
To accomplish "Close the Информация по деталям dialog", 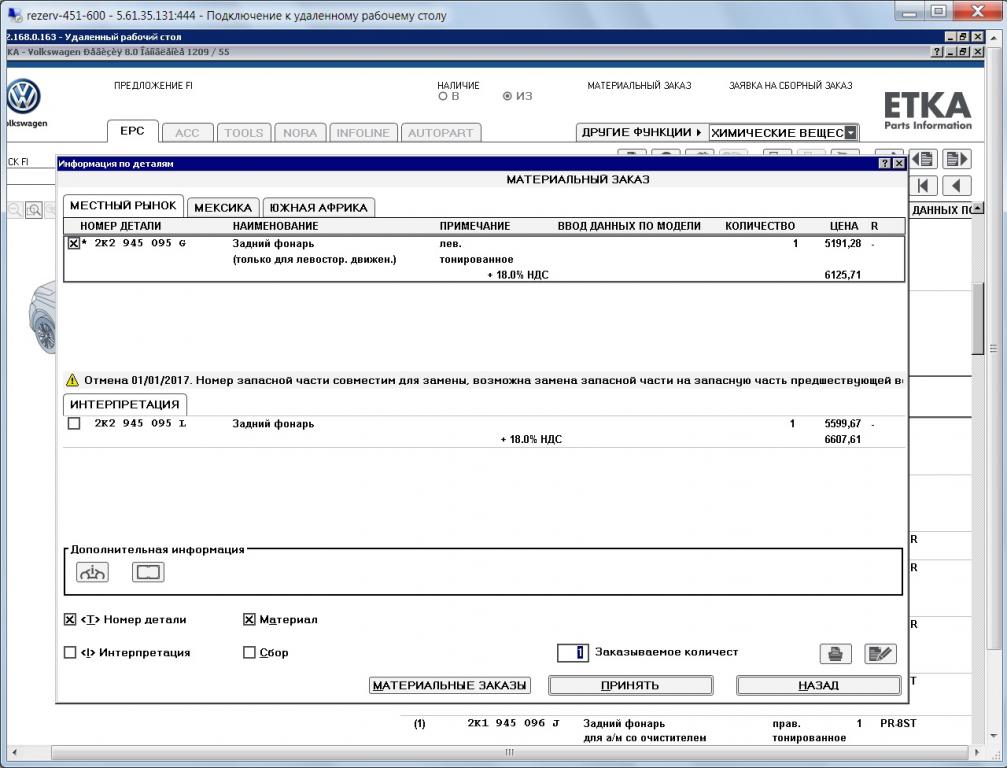I will (899, 163).
